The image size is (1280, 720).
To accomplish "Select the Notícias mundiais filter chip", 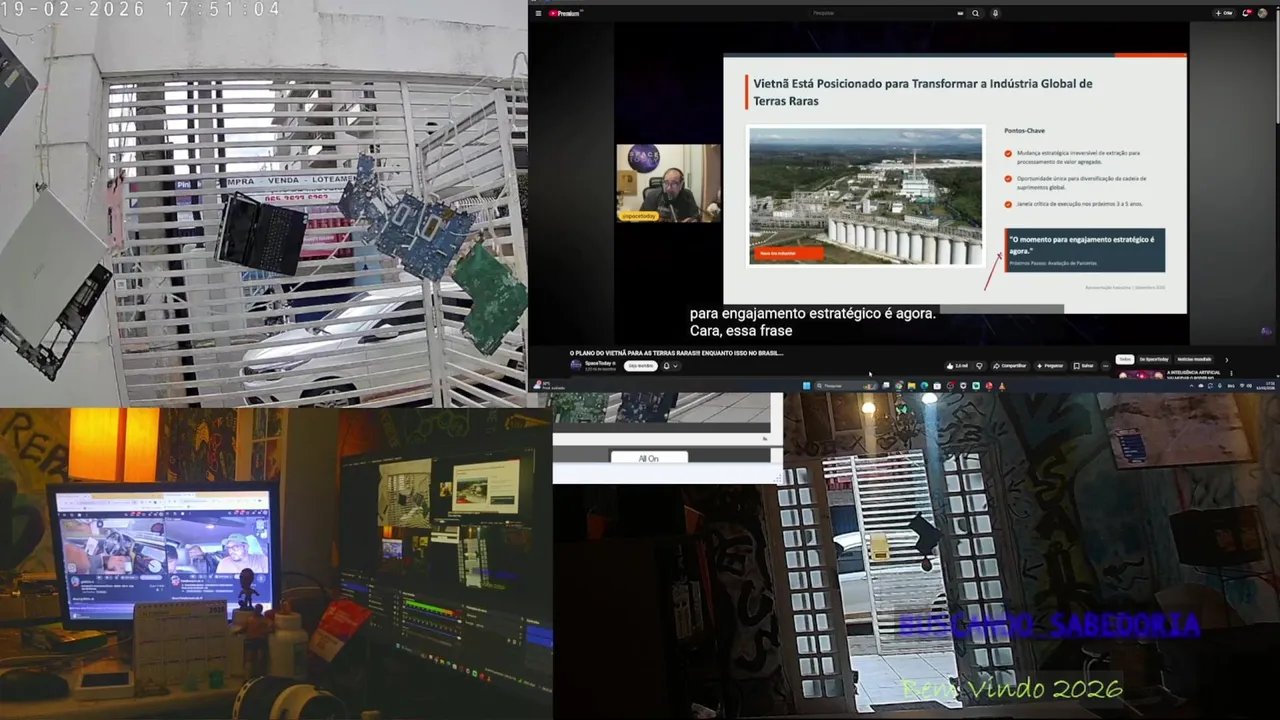I will click(x=1195, y=359).
